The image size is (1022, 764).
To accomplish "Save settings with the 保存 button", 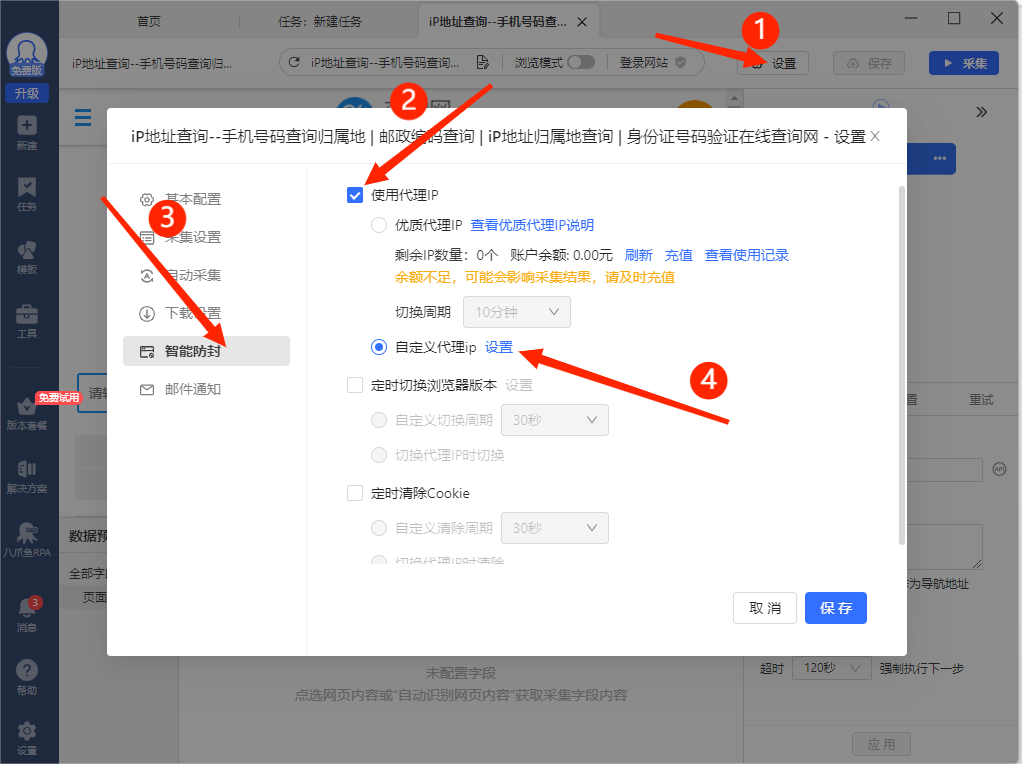I will coord(835,607).
